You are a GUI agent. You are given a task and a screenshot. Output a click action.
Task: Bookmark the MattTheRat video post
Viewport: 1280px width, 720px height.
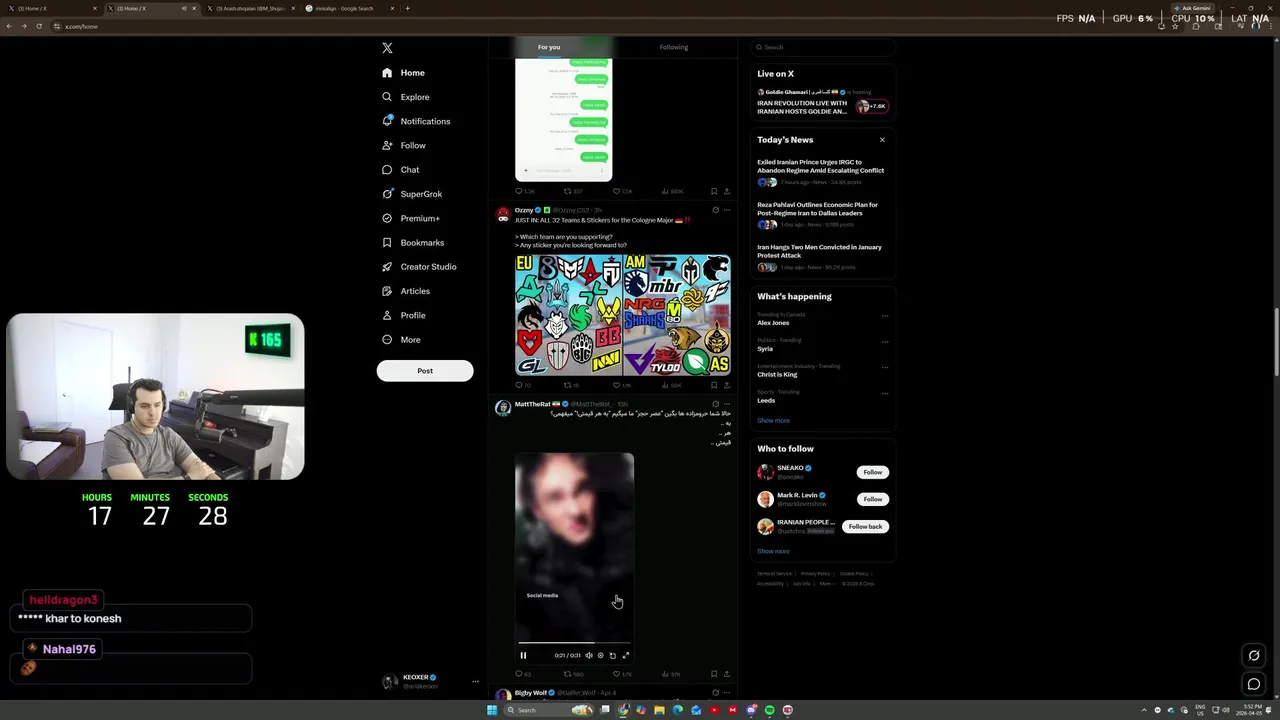[714, 674]
